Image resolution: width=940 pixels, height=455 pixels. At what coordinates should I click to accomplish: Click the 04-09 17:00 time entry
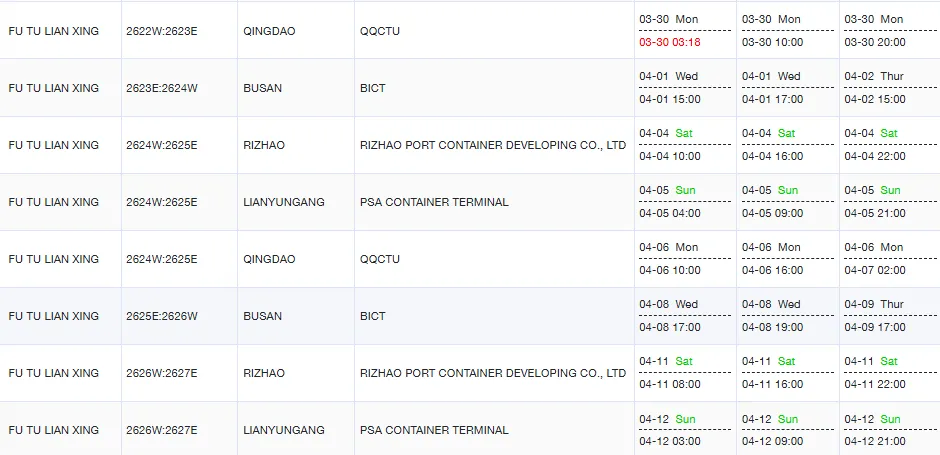(x=875, y=327)
